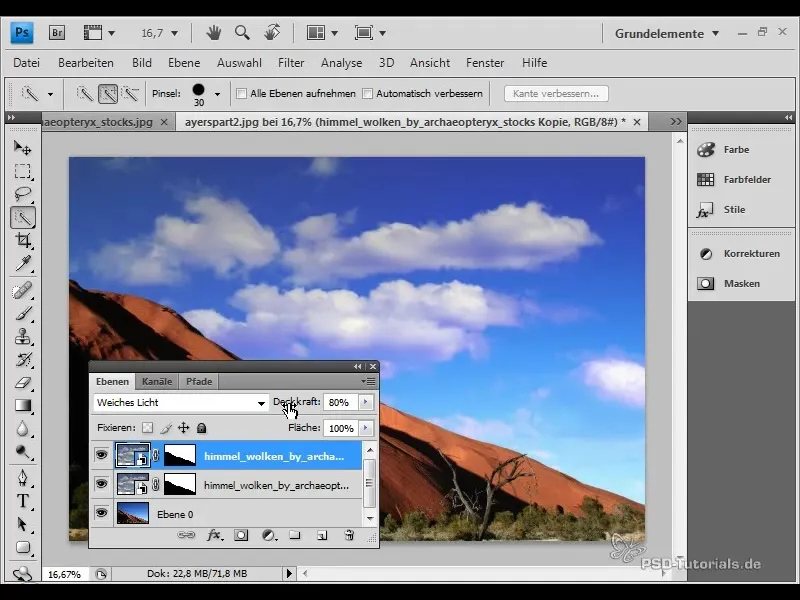Select the Dodge tool
This screenshot has height=600, width=800.
tap(22, 452)
